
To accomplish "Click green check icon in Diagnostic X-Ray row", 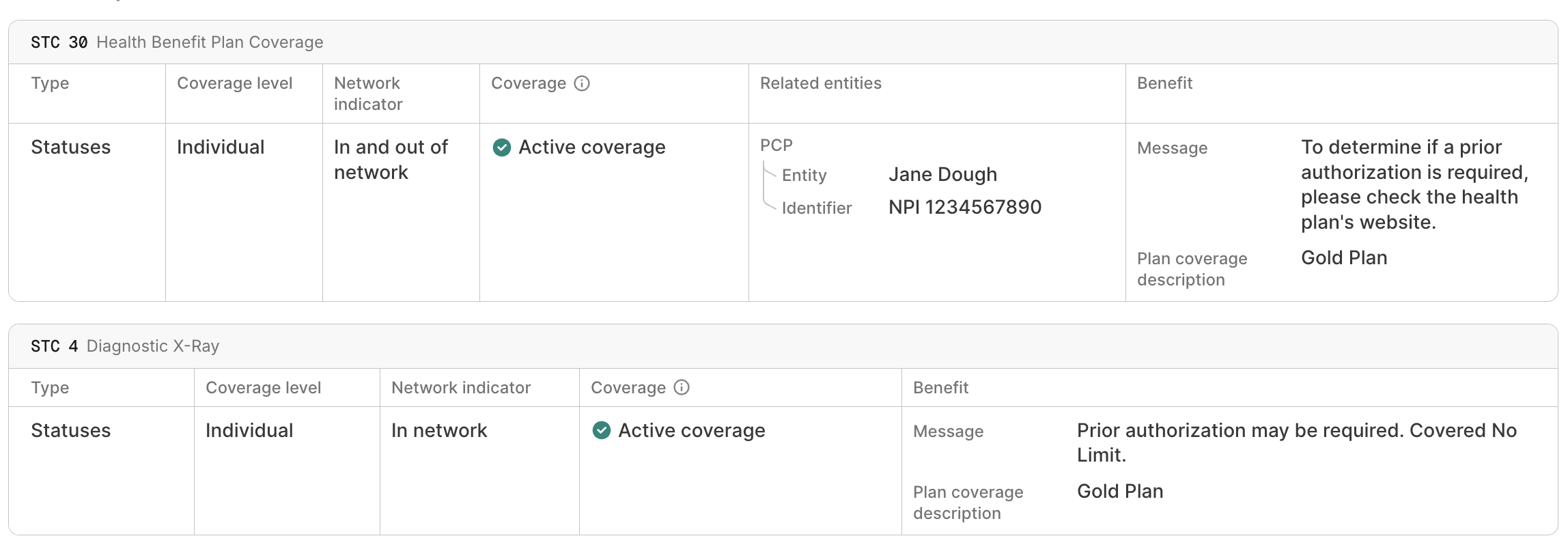I will tap(602, 430).
